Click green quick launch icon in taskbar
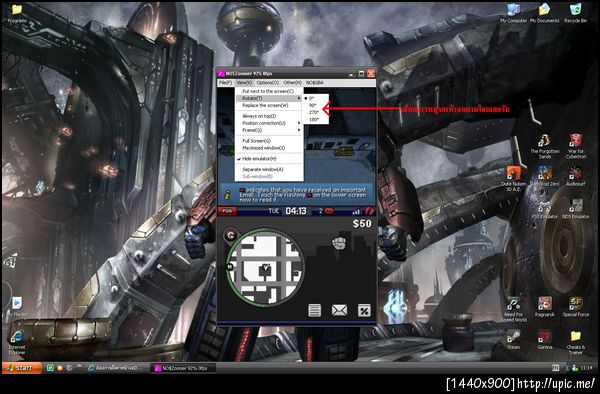The height and width of the screenshot is (394, 600). coord(50,368)
